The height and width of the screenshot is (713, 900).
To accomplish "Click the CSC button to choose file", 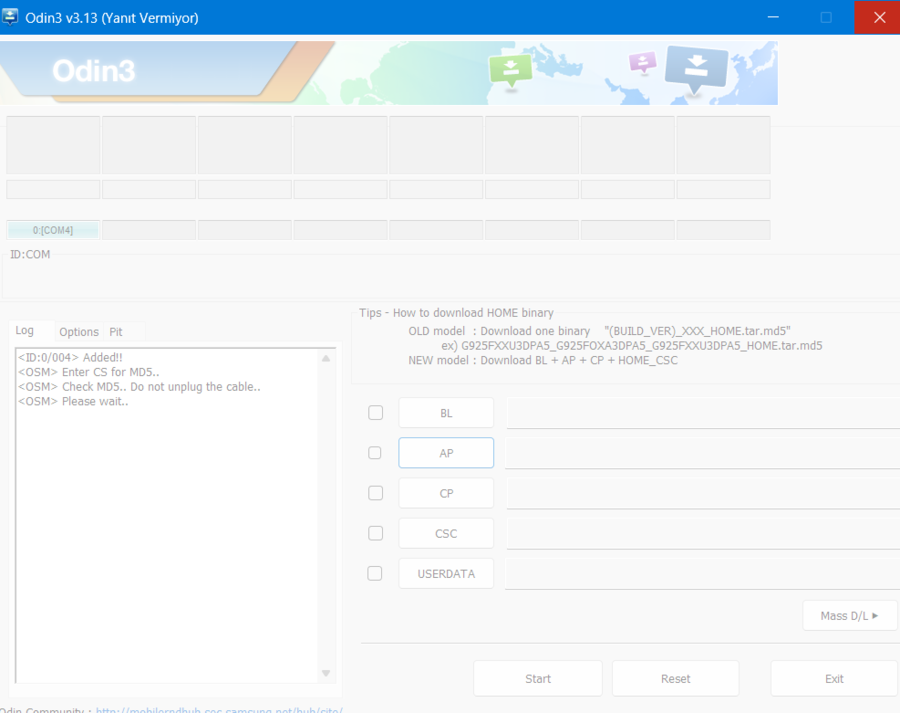I will [x=446, y=533].
